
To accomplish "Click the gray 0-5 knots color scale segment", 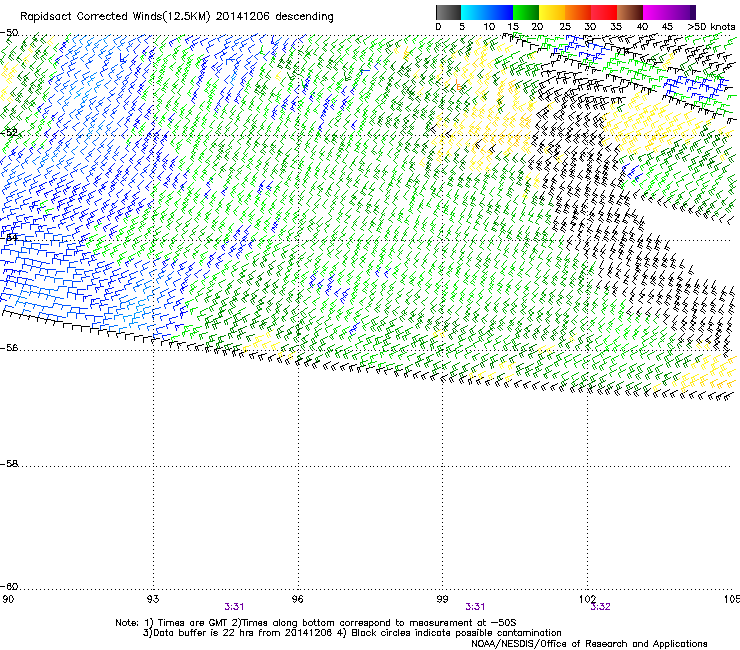I will click(x=448, y=12).
